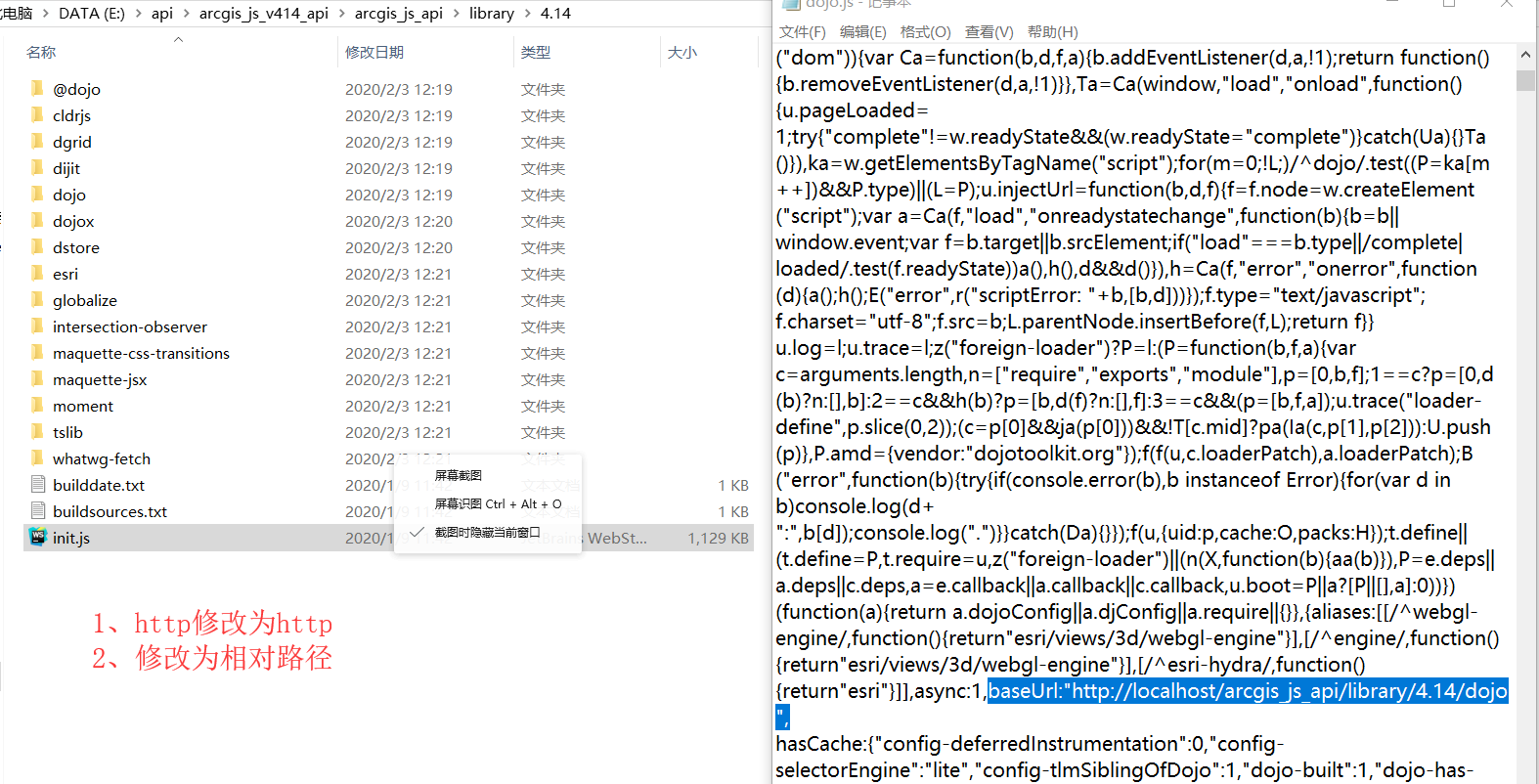
Task: Select the buildsources.txt file name
Action: point(110,511)
